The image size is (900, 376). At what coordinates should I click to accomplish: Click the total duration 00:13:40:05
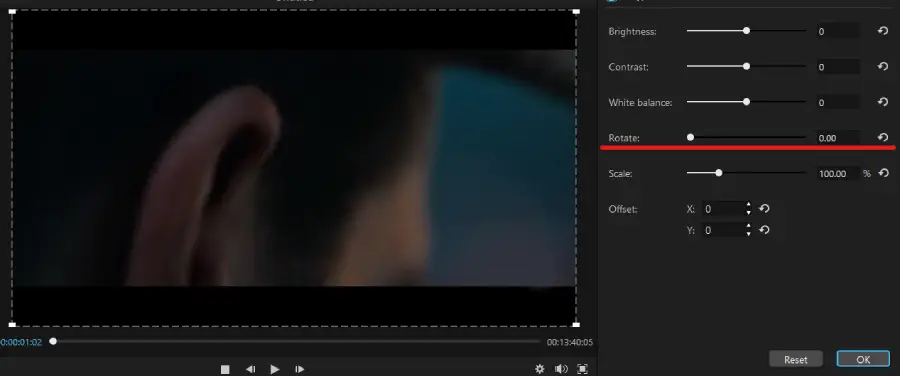(569, 342)
